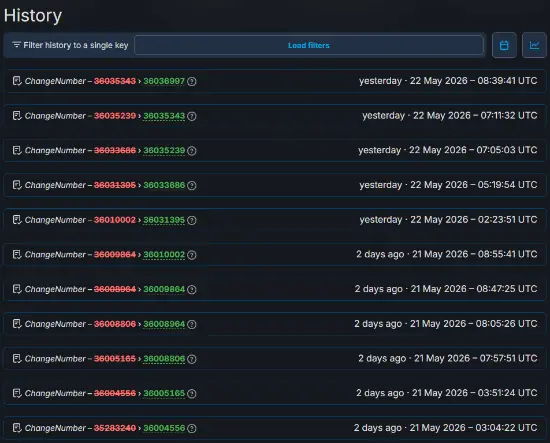The height and width of the screenshot is (443, 550).
Task: Click ChangeNumber label in the 36036997 row
Action: (55, 81)
